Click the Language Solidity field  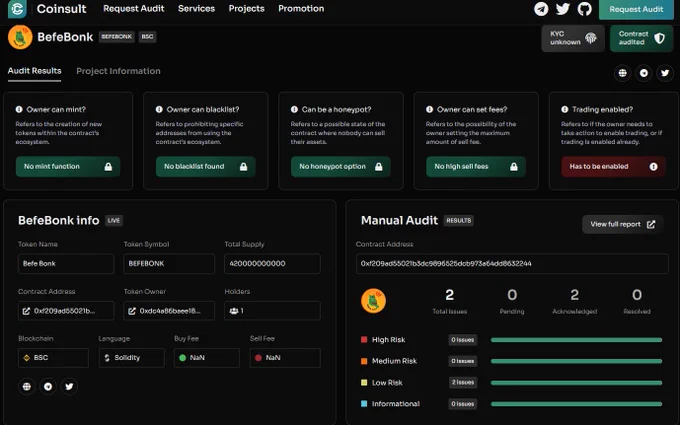pos(131,358)
